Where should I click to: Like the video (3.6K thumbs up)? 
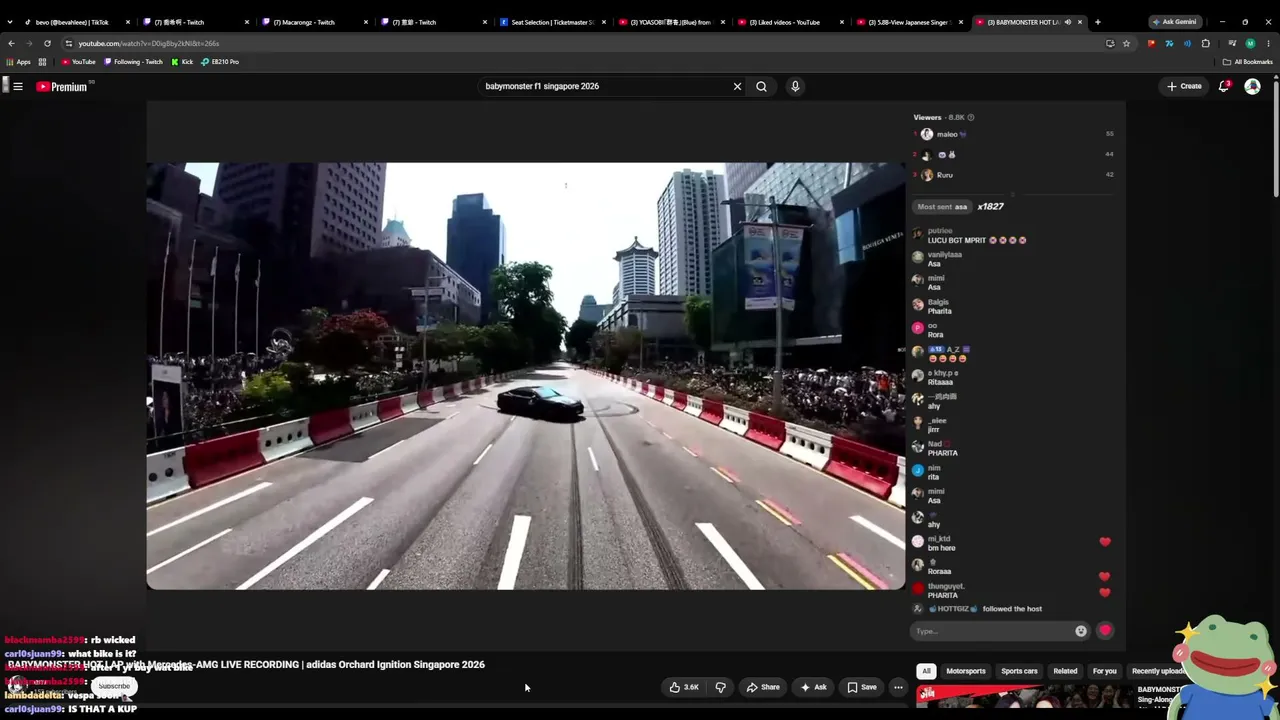[684, 687]
